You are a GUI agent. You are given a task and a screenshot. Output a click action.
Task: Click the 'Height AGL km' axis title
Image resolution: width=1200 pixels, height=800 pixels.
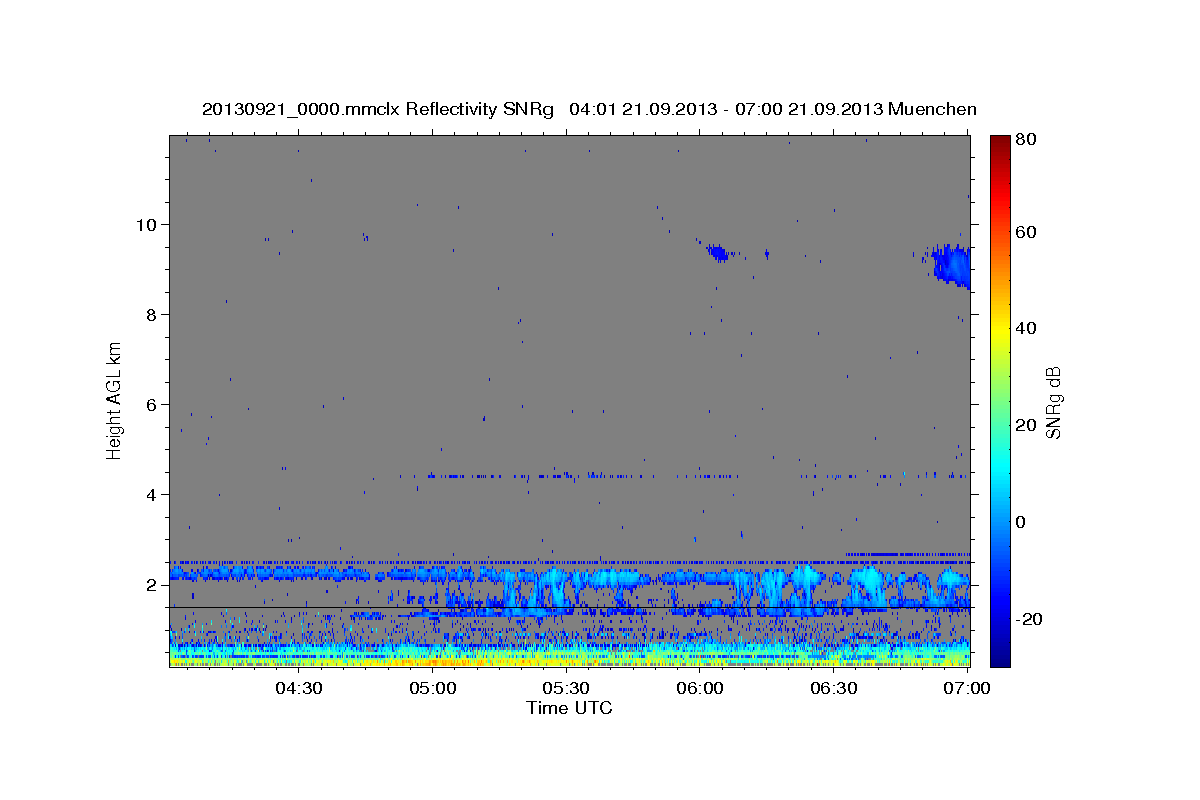coord(114,401)
